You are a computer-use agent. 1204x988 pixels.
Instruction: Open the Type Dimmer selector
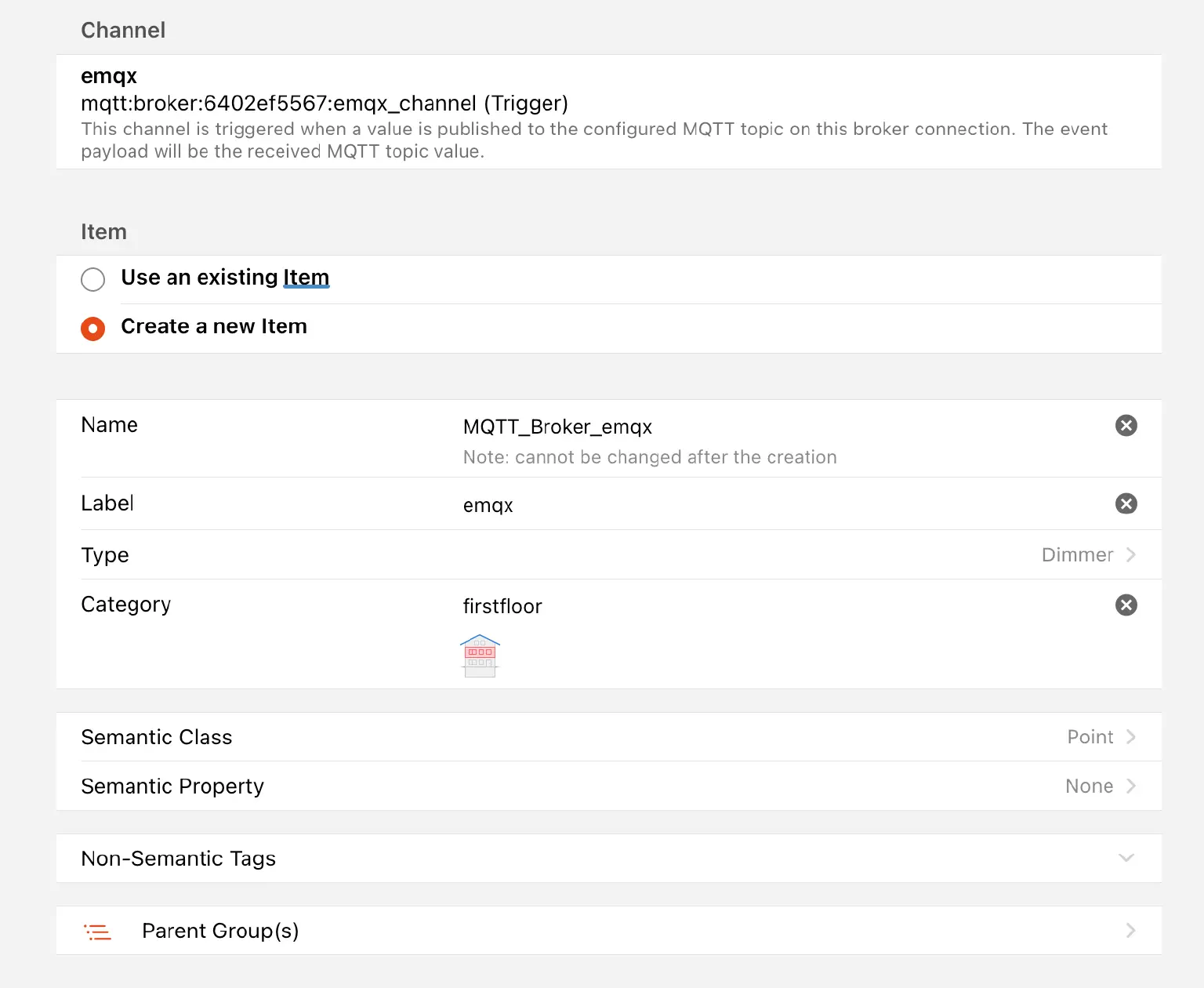(1088, 555)
